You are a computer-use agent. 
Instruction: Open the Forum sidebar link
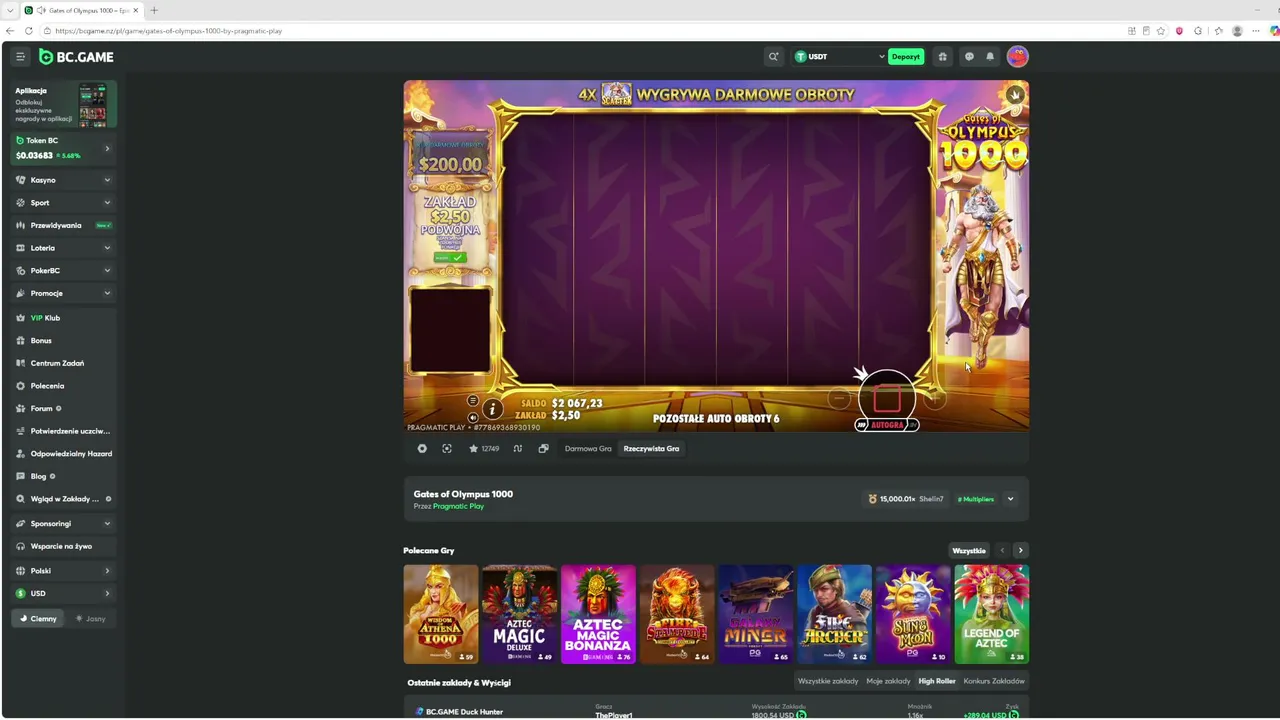[64, 409]
